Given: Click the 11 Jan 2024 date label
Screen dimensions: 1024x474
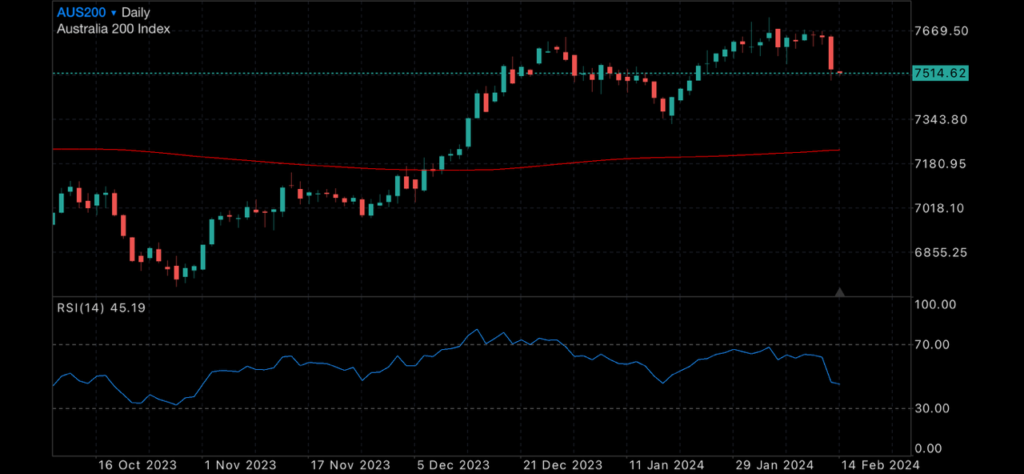Looking at the screenshot, I should tap(666, 465).
